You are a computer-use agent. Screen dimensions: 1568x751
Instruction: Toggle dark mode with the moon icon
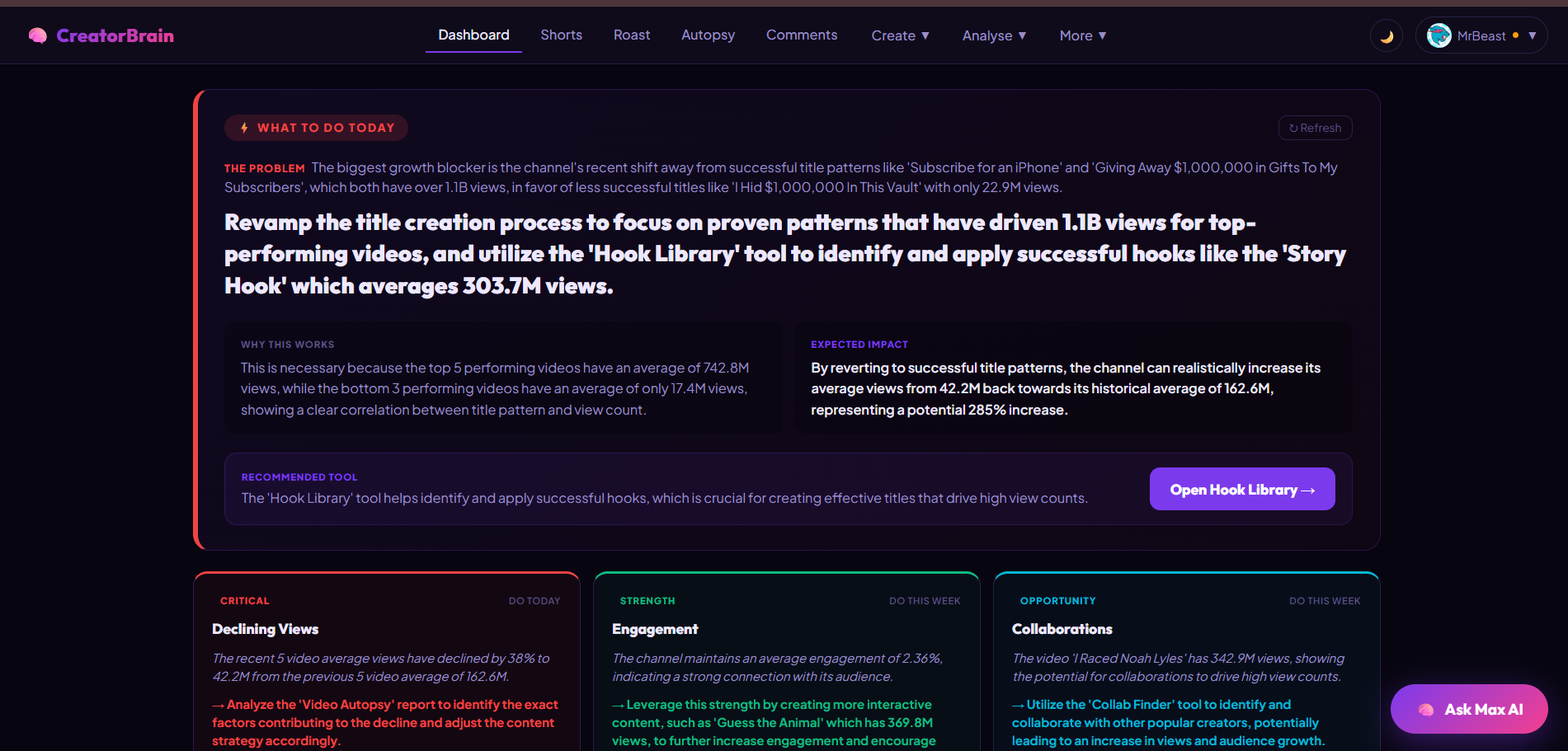(x=1385, y=35)
